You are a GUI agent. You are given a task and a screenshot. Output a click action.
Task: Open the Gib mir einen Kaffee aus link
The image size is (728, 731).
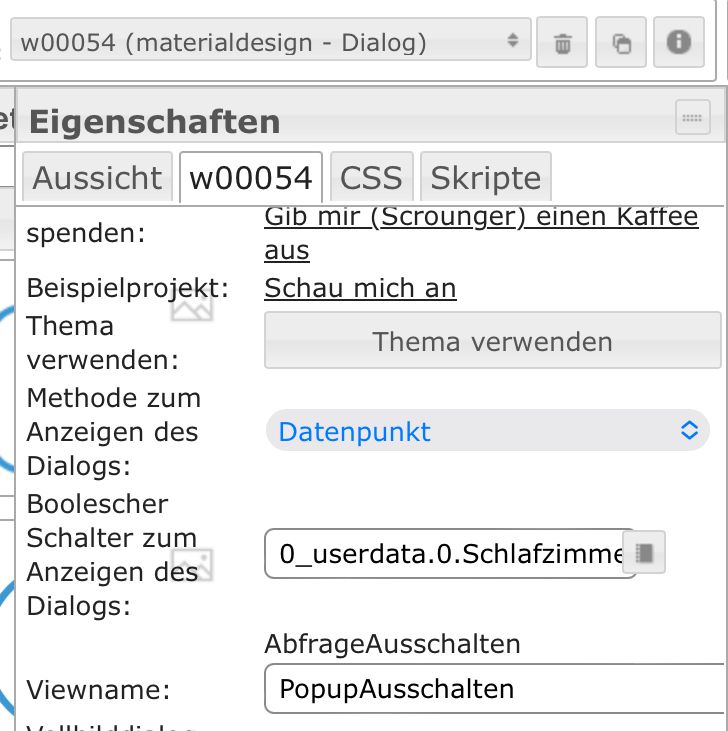tap(480, 218)
